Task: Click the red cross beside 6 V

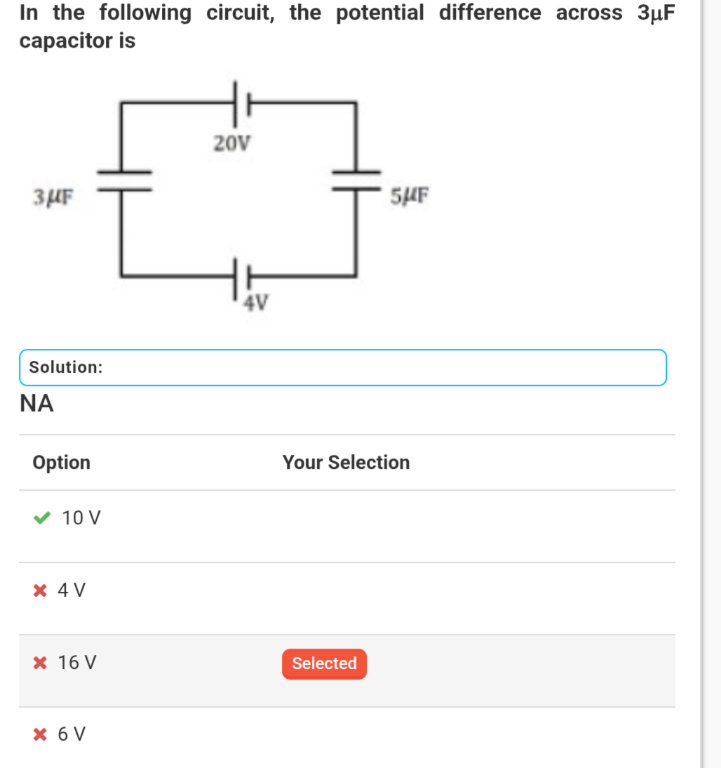Action: tap(40, 734)
